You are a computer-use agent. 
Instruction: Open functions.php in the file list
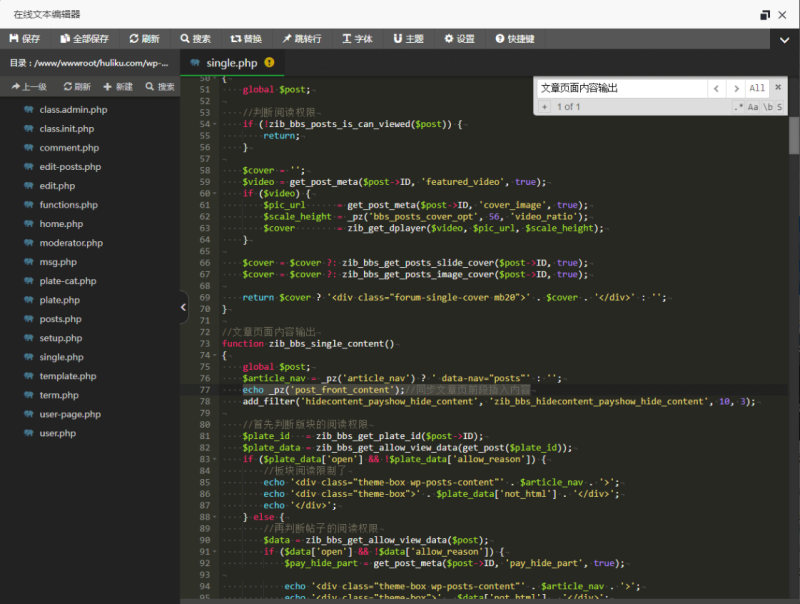pyautogui.click(x=69, y=205)
